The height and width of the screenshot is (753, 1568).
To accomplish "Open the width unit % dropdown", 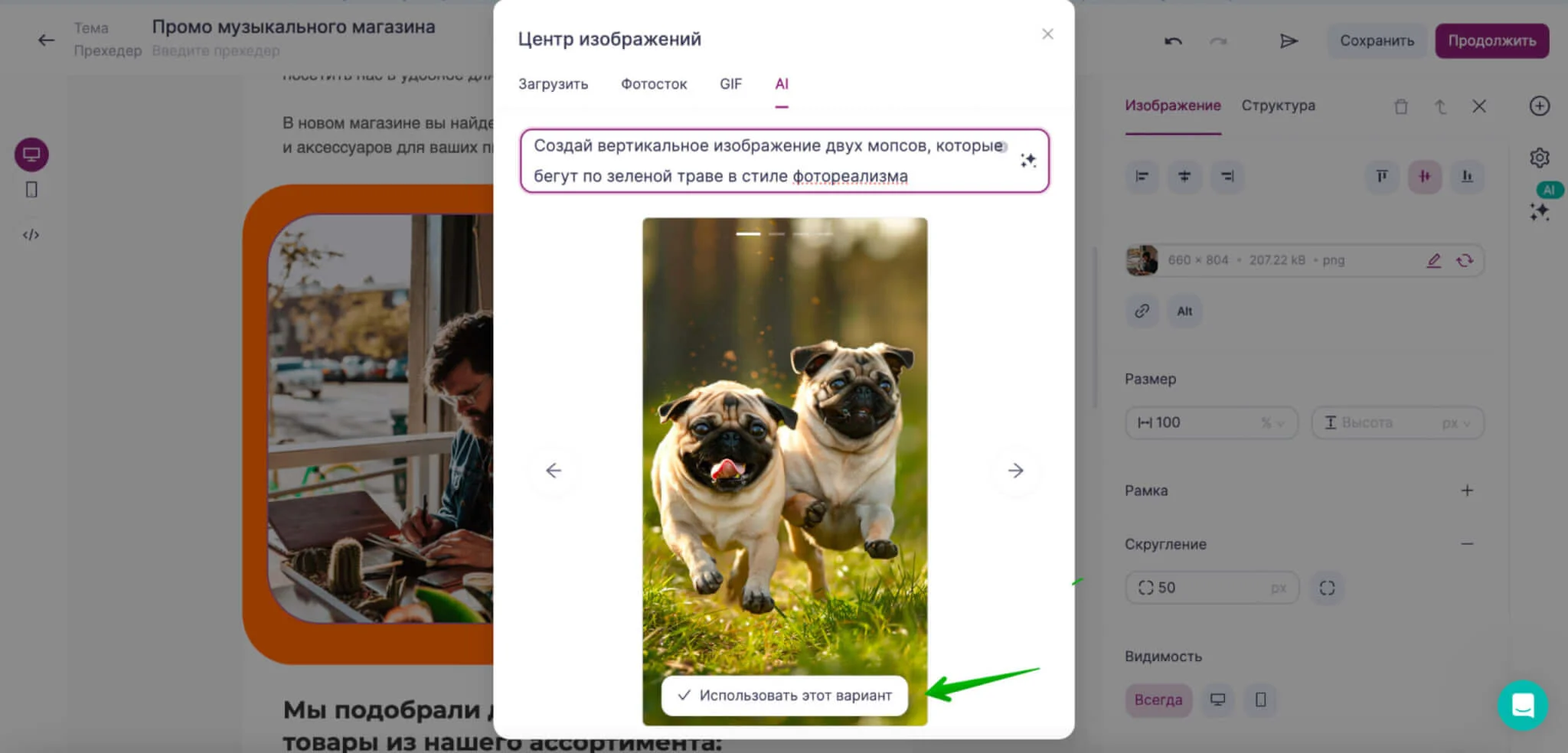I will coord(1272,423).
